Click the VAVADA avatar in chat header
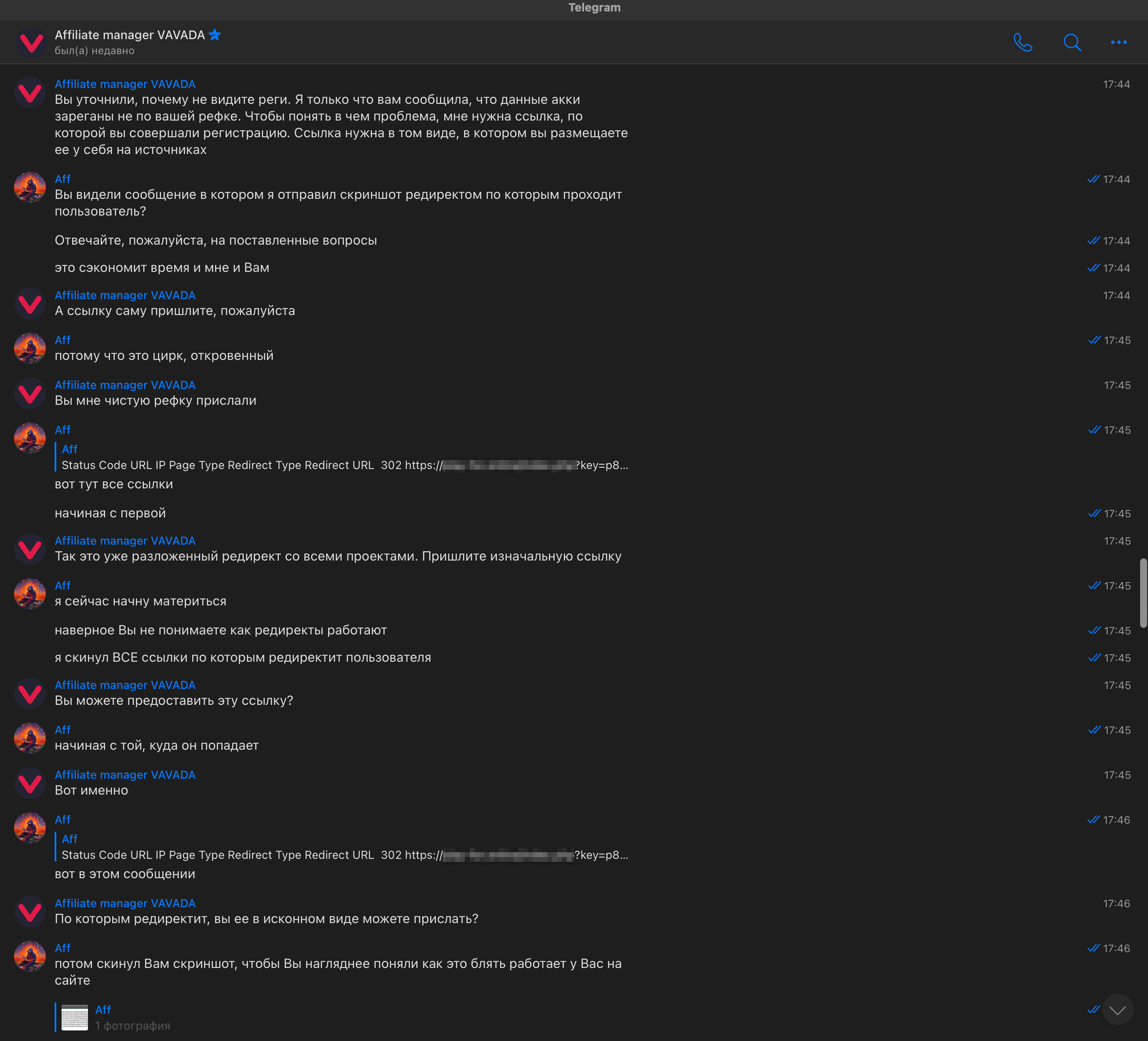 pyautogui.click(x=30, y=42)
